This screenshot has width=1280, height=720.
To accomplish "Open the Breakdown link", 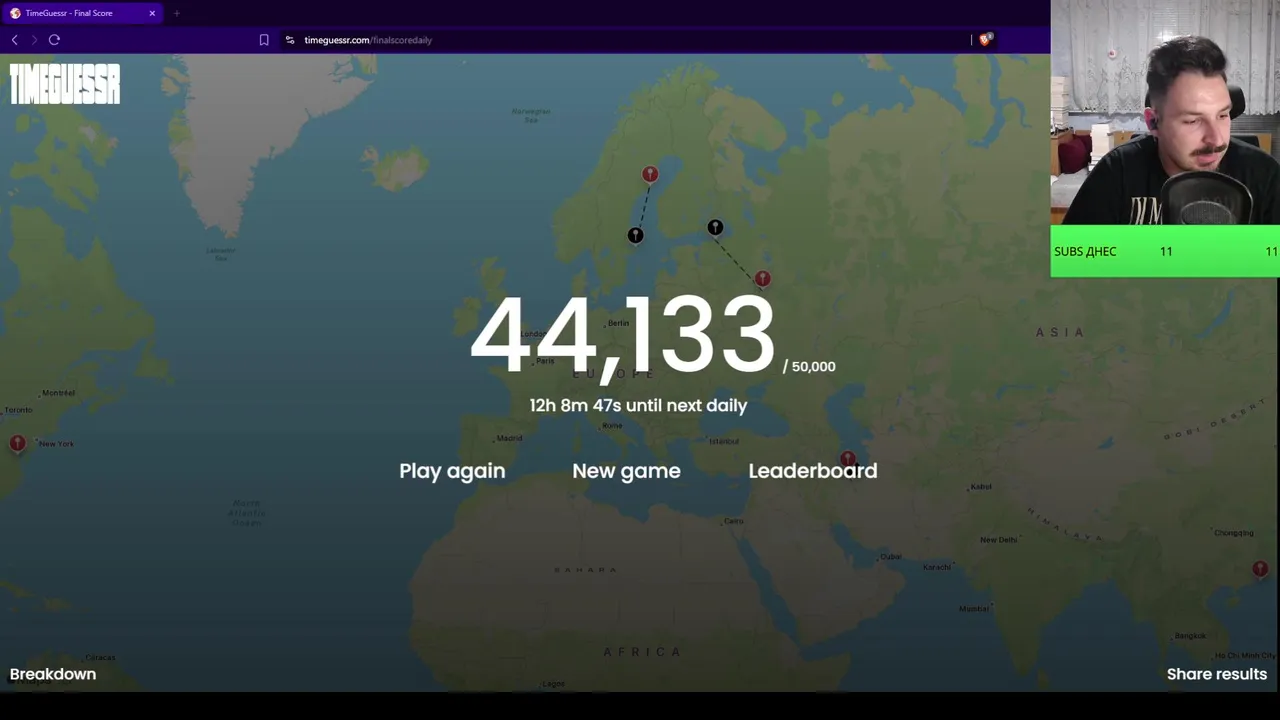I will (53, 674).
